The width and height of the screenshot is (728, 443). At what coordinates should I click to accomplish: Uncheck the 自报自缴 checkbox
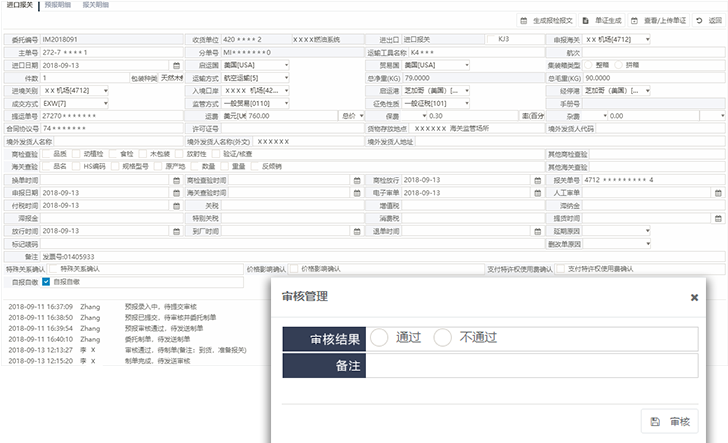(46, 281)
